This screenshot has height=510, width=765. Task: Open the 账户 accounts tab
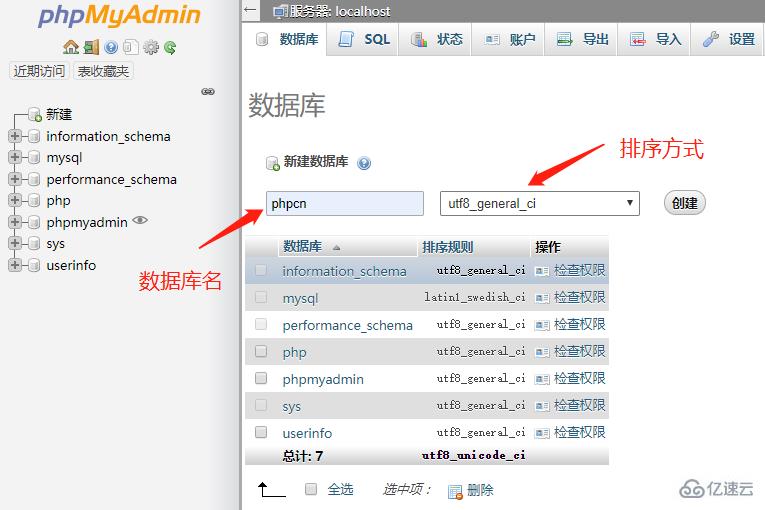tap(508, 39)
